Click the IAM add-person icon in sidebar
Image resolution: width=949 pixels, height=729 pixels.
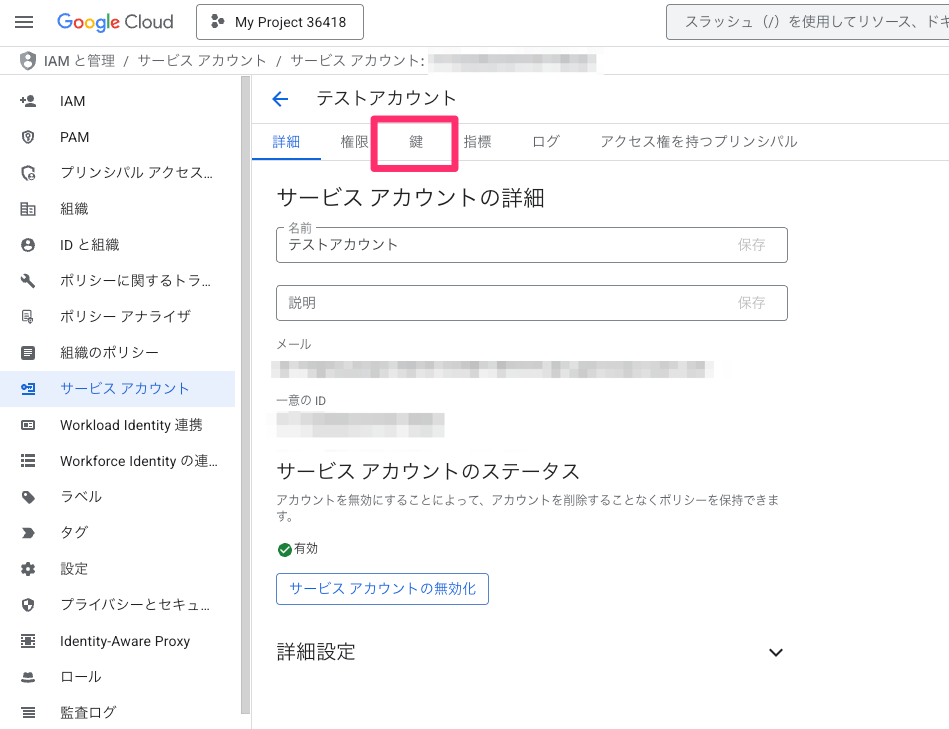(x=28, y=101)
